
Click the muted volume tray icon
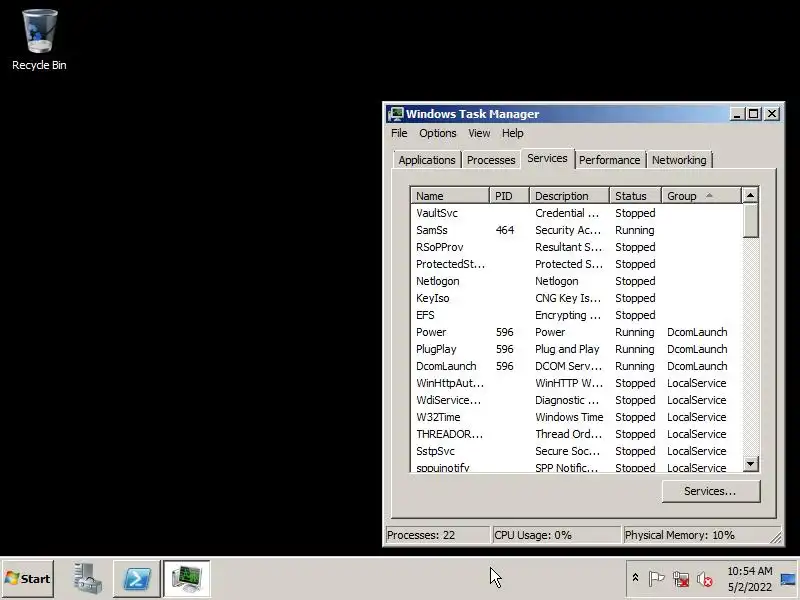[705, 579]
